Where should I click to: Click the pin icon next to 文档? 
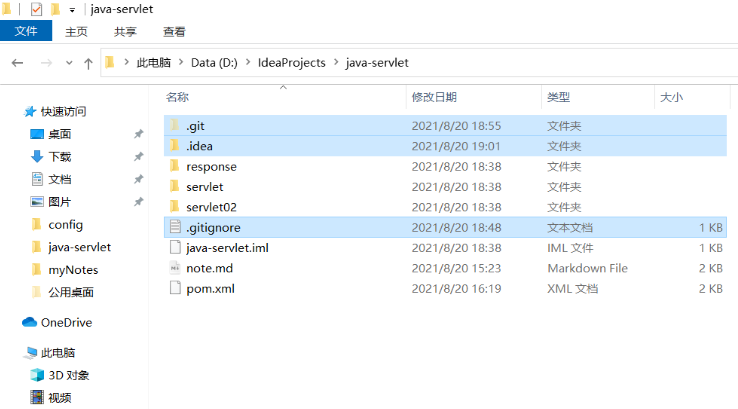(x=138, y=179)
